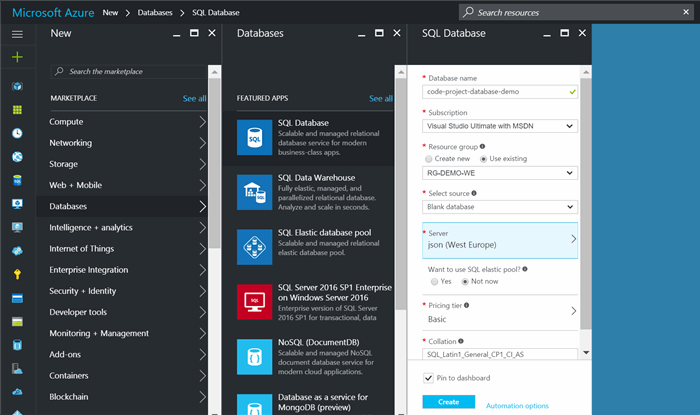Open the SQL databases sidebar icon
The width and height of the screenshot is (700, 415).
point(17,180)
